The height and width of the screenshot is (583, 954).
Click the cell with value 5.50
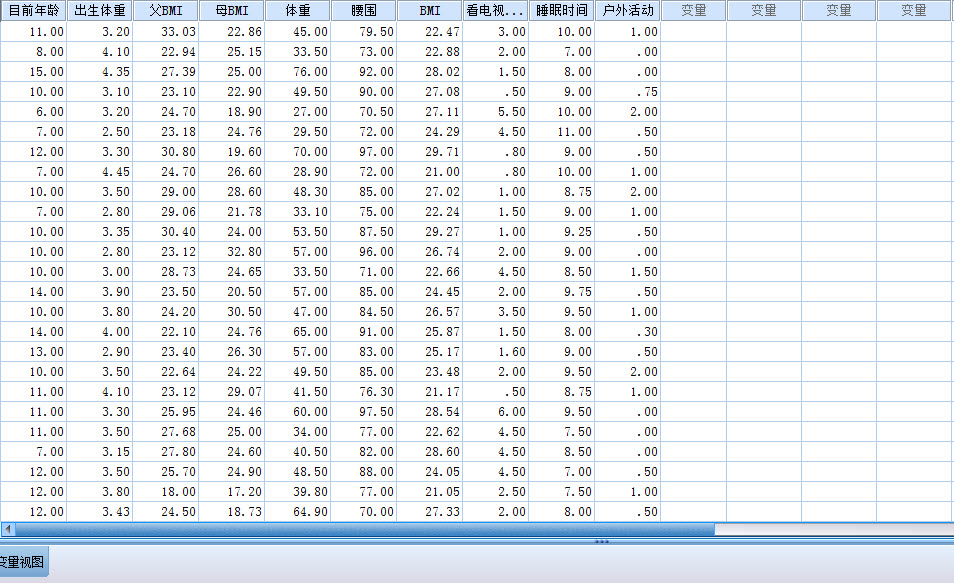496,112
